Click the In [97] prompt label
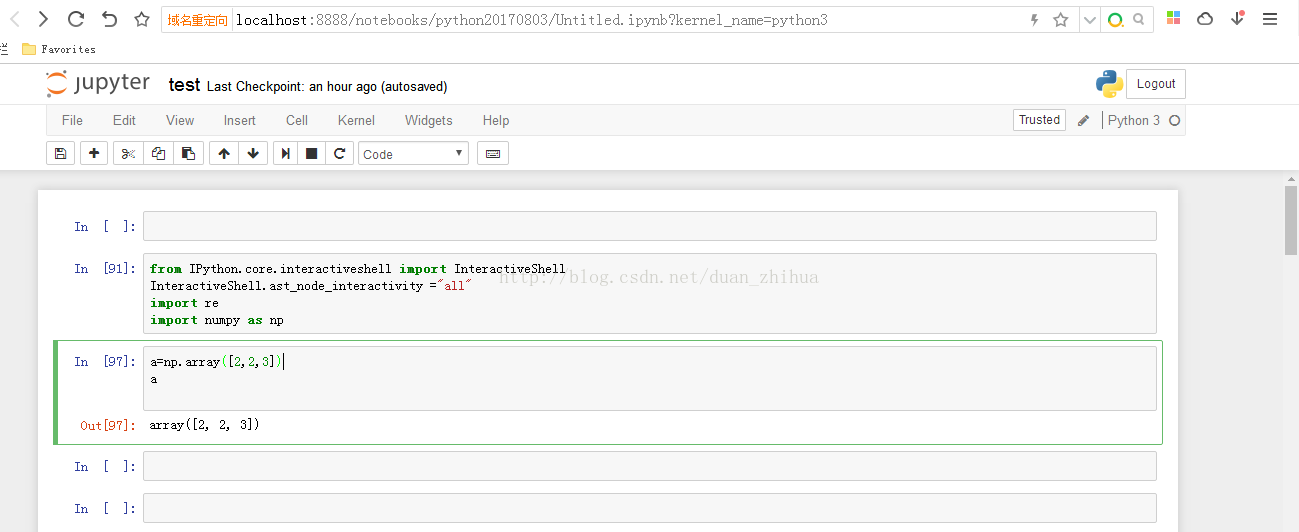Image resolution: width=1299 pixels, height=532 pixels. tap(104, 361)
